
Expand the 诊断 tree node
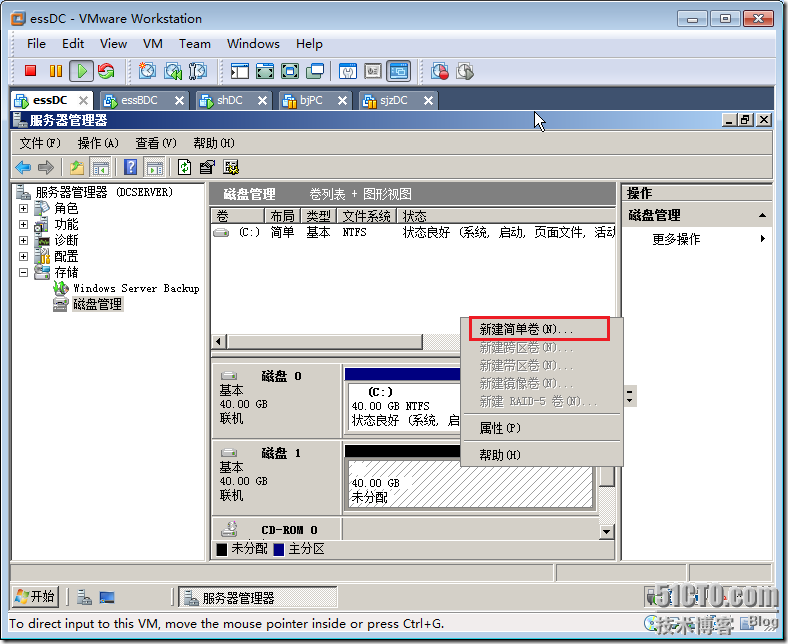(24, 240)
